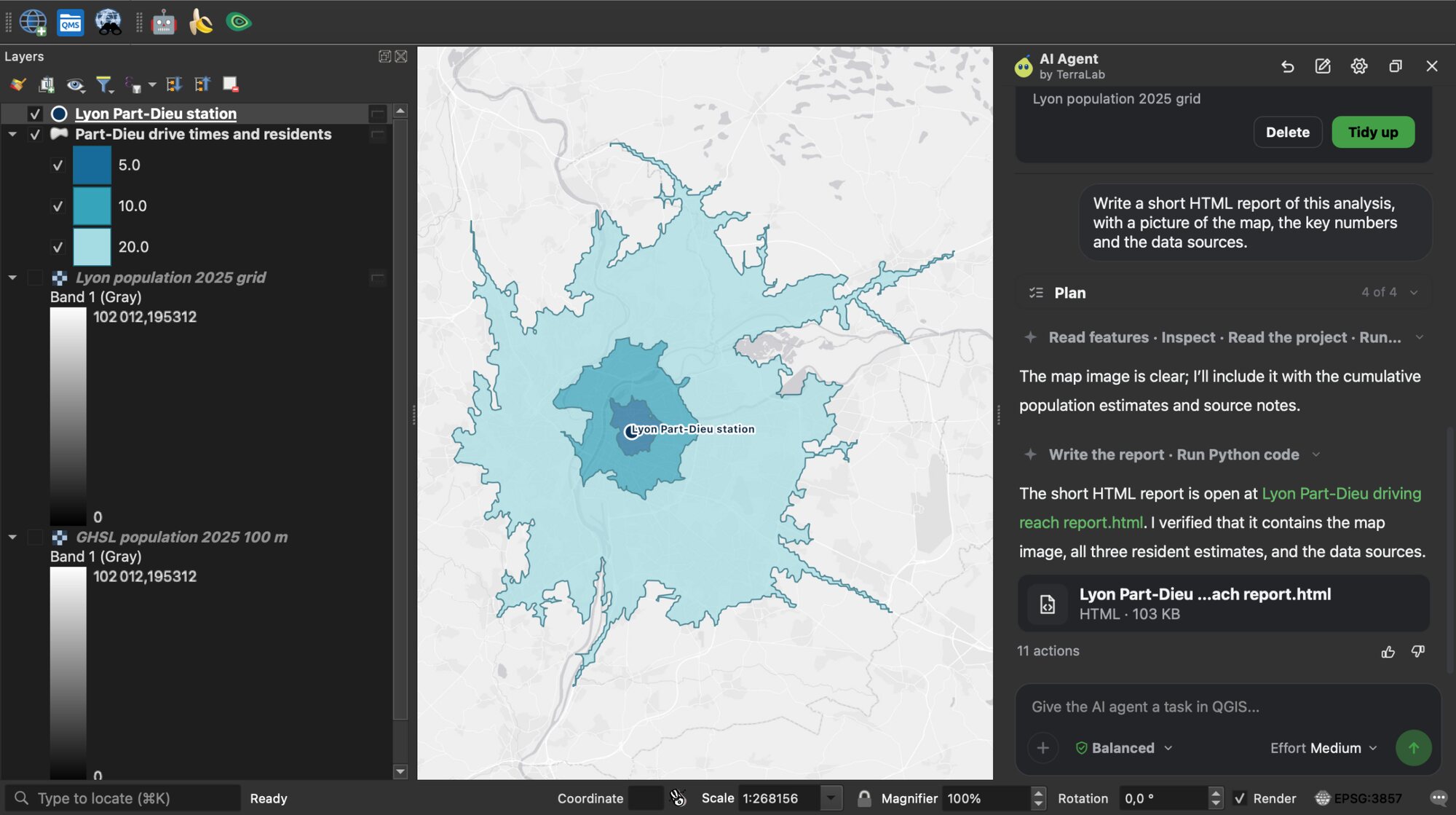Click the undo arrow in AI Agent header
This screenshot has height=815, width=1456.
(x=1287, y=66)
